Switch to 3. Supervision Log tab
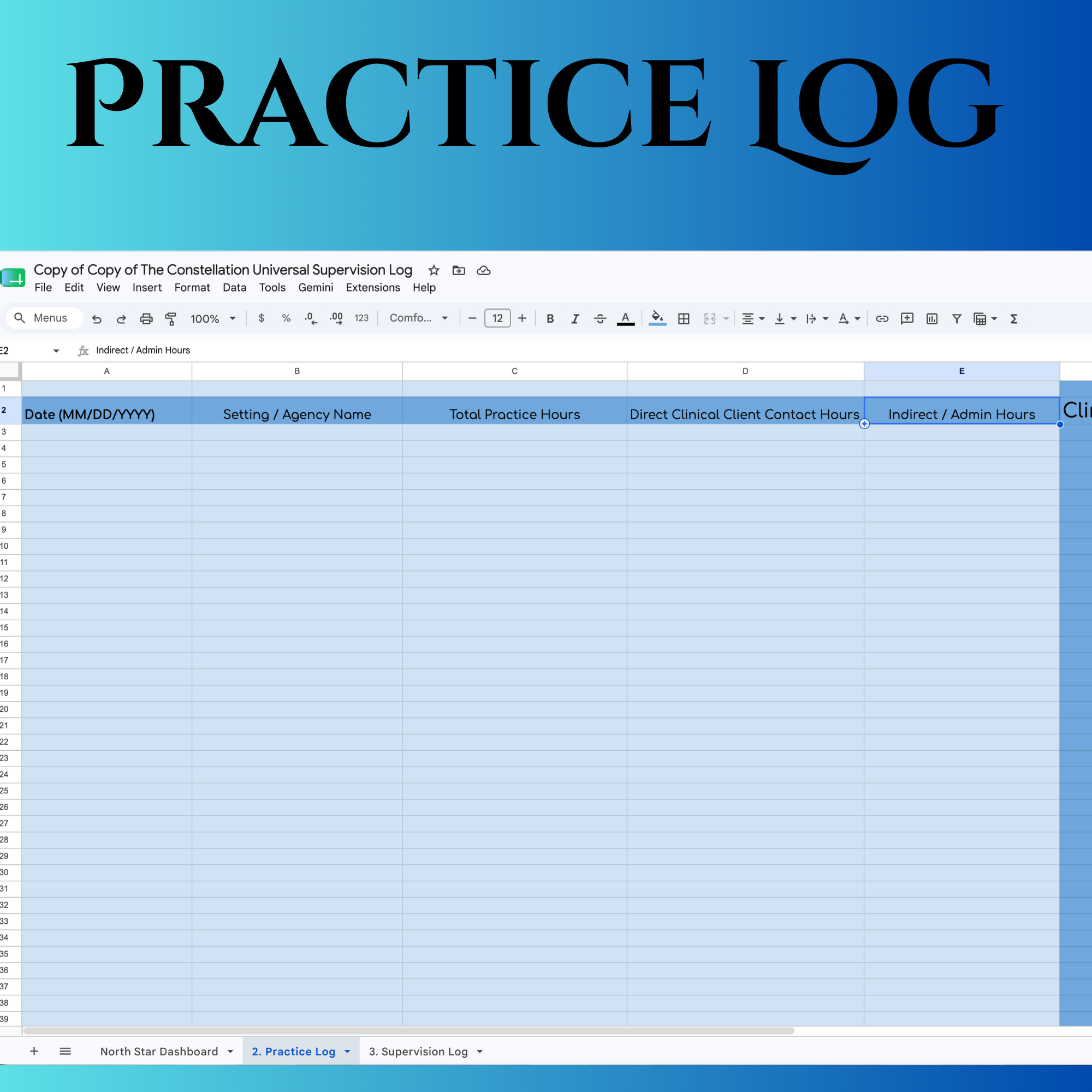Viewport: 1092px width, 1092px height. point(418,1051)
